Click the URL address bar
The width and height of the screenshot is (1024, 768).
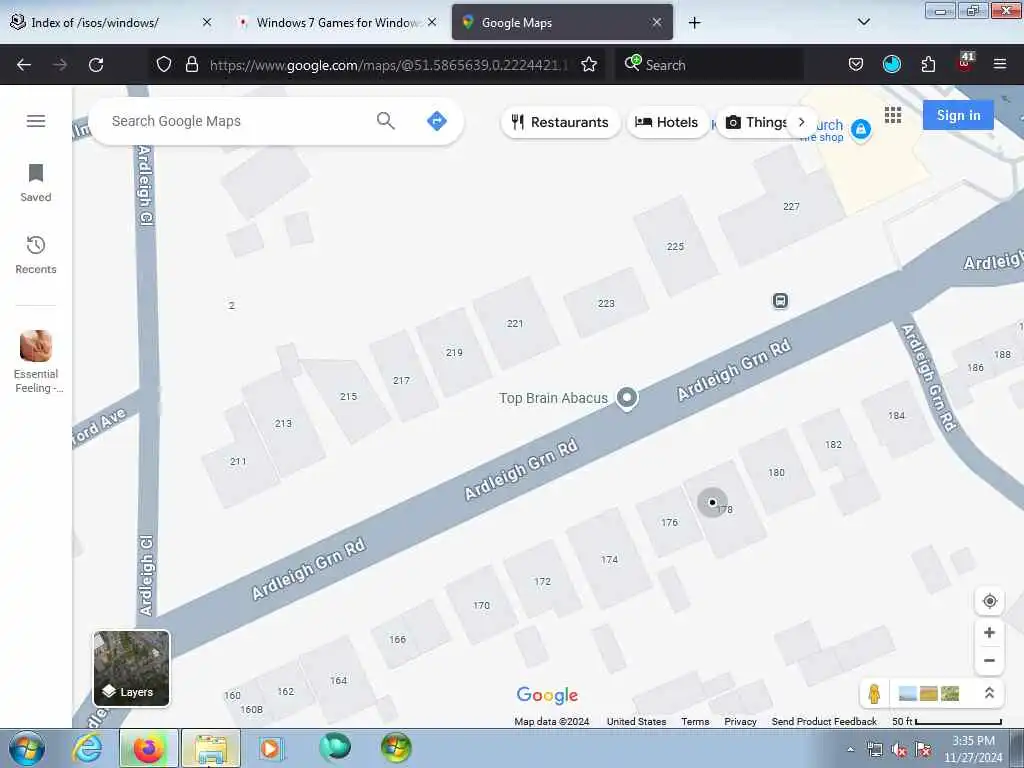389,65
